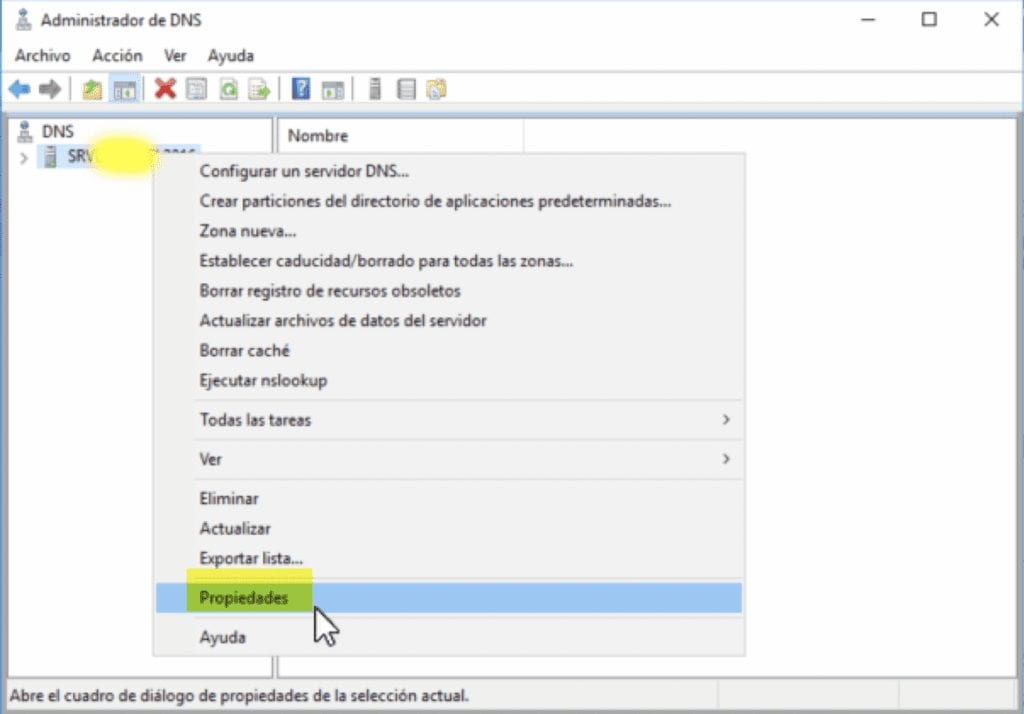This screenshot has width=1024, height=714.
Task: Select the DNS root node in the tree
Action: point(58,131)
